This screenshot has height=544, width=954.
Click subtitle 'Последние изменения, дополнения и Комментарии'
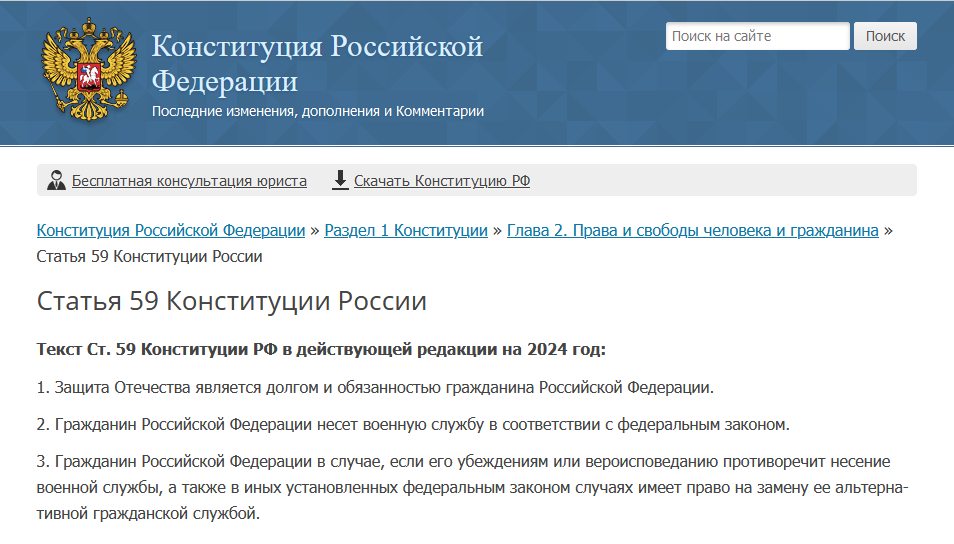pyautogui.click(x=318, y=111)
